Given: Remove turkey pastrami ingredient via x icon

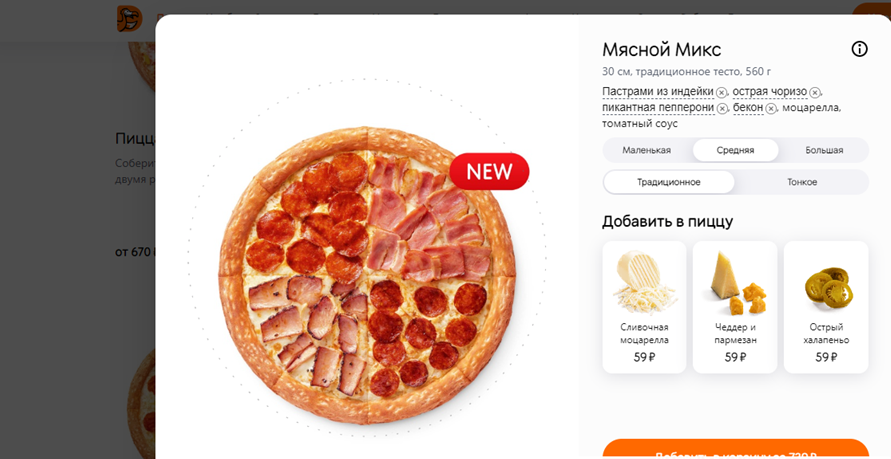Looking at the screenshot, I should 721,92.
